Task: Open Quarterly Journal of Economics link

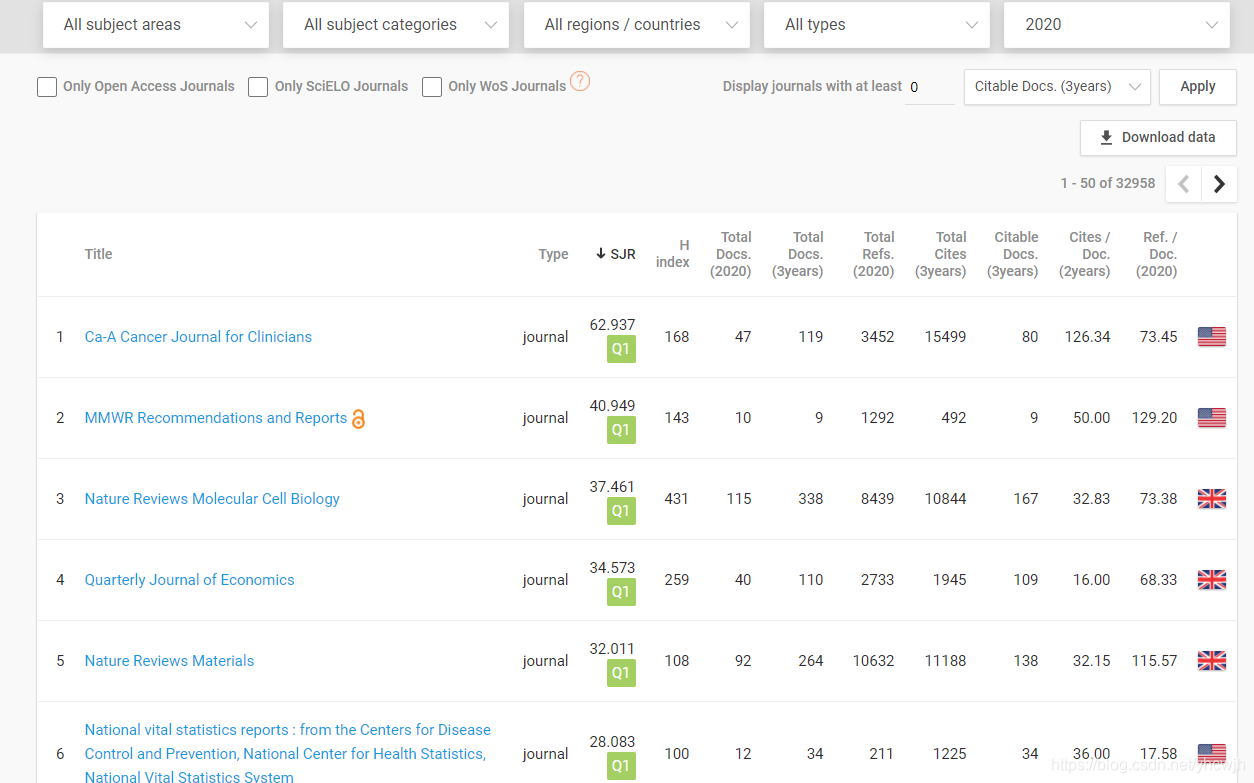Action: (x=190, y=580)
